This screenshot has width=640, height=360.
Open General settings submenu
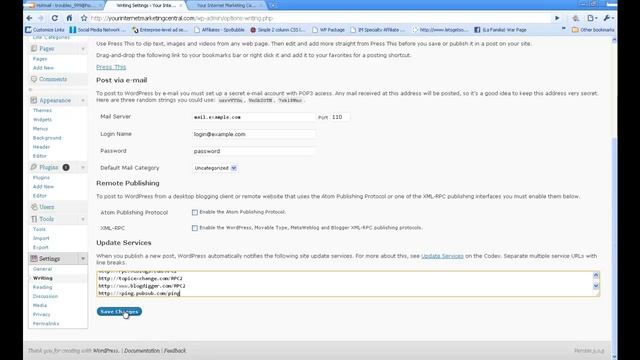pos(42,269)
